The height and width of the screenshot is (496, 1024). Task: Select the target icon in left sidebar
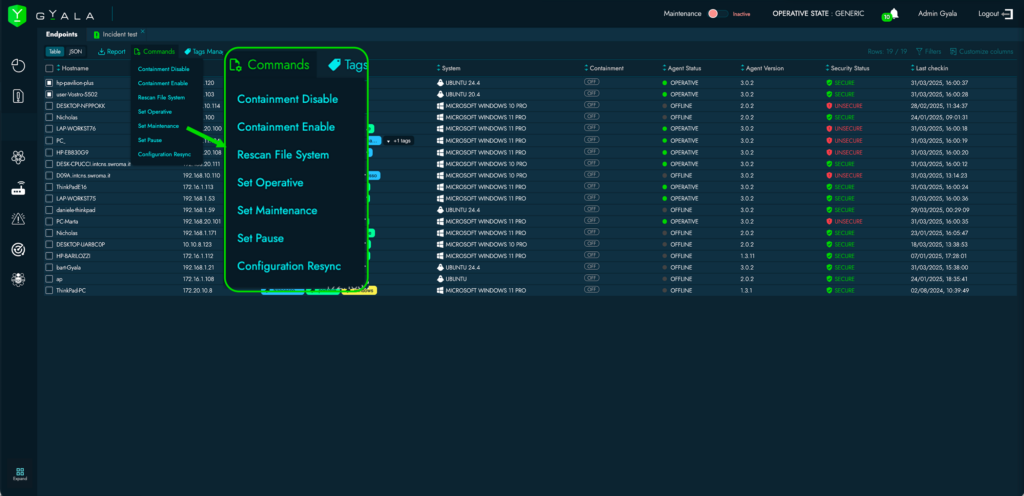18,249
